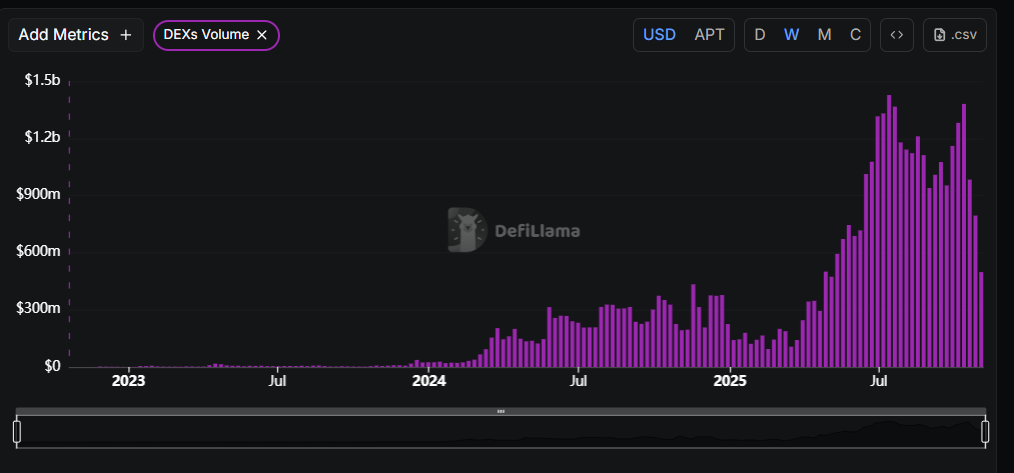
Task: Download chart data with .csv button
Action: tap(955, 35)
